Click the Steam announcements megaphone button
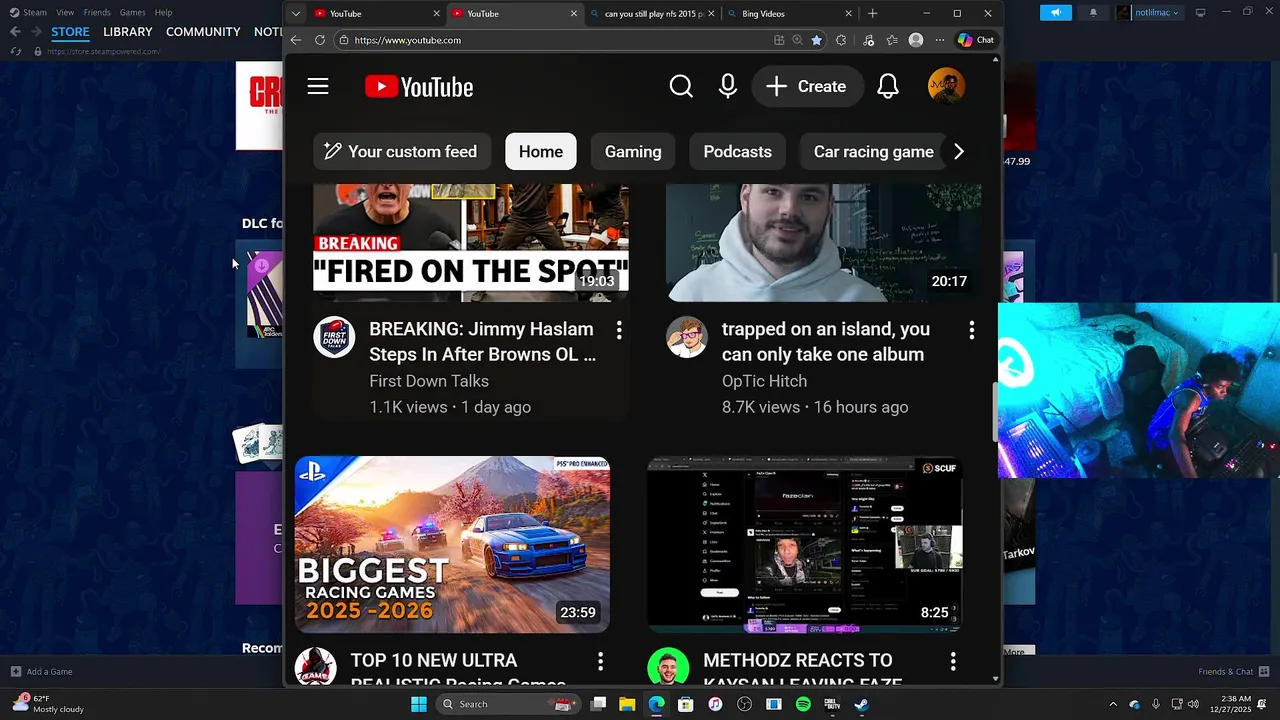The image size is (1280, 720). pyautogui.click(x=1055, y=12)
